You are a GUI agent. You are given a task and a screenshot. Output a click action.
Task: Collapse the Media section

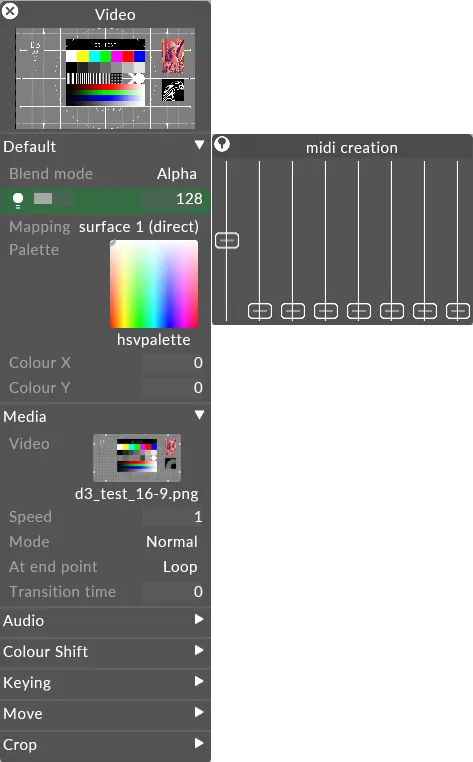[x=199, y=415]
